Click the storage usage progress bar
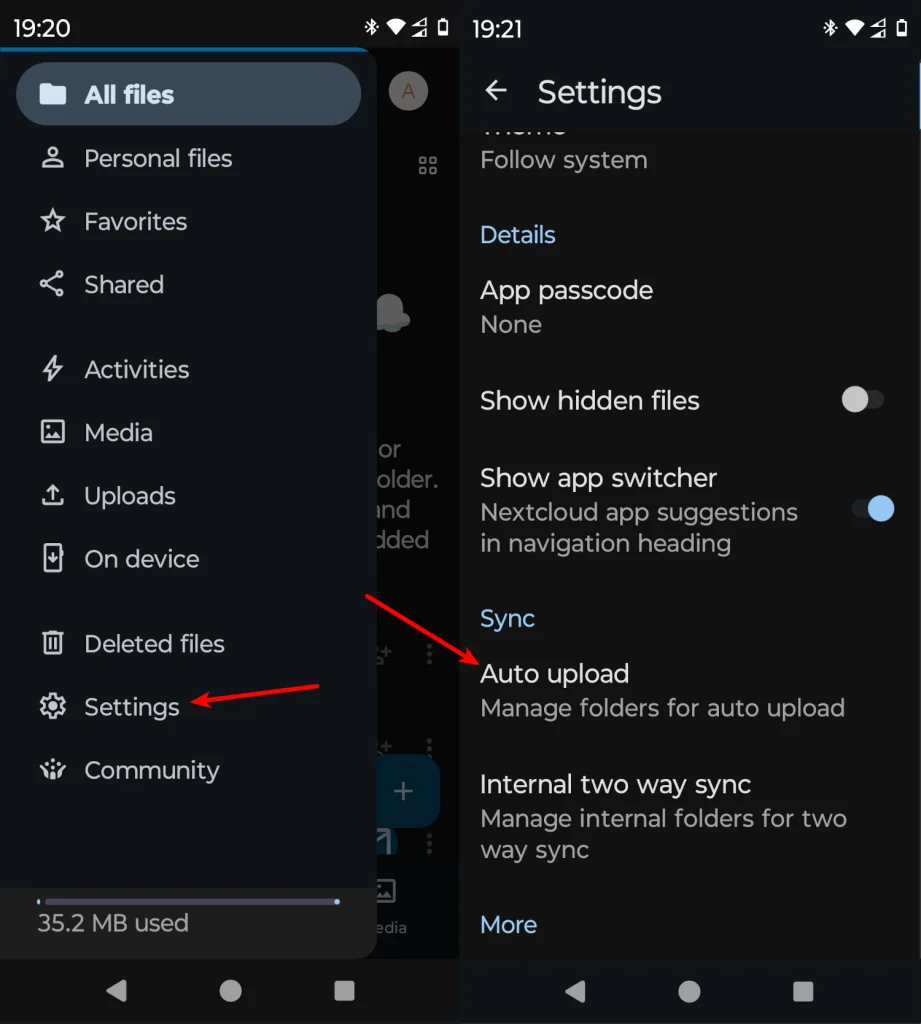The image size is (921, 1024). [188, 902]
